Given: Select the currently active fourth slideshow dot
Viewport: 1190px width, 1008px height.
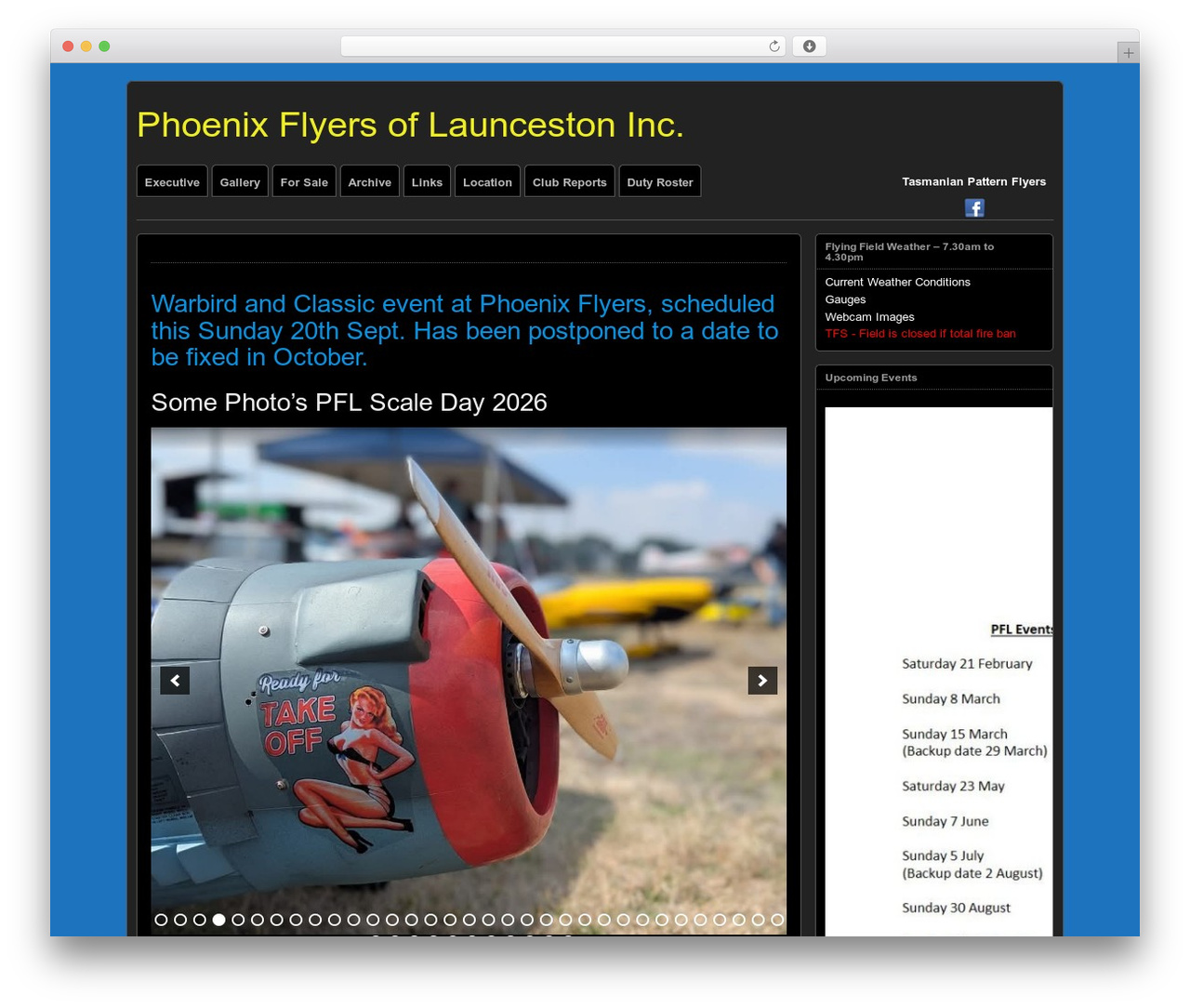Looking at the screenshot, I should pos(218,920).
